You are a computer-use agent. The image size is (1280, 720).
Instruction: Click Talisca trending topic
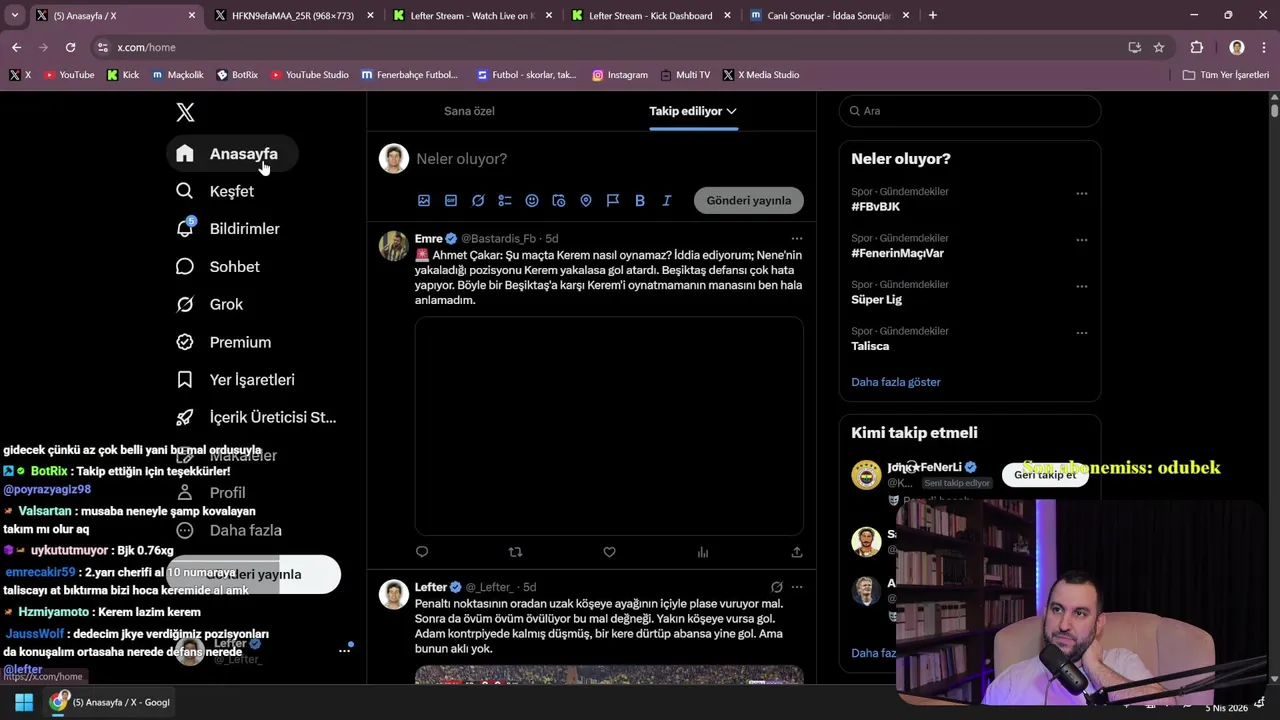[x=870, y=346]
